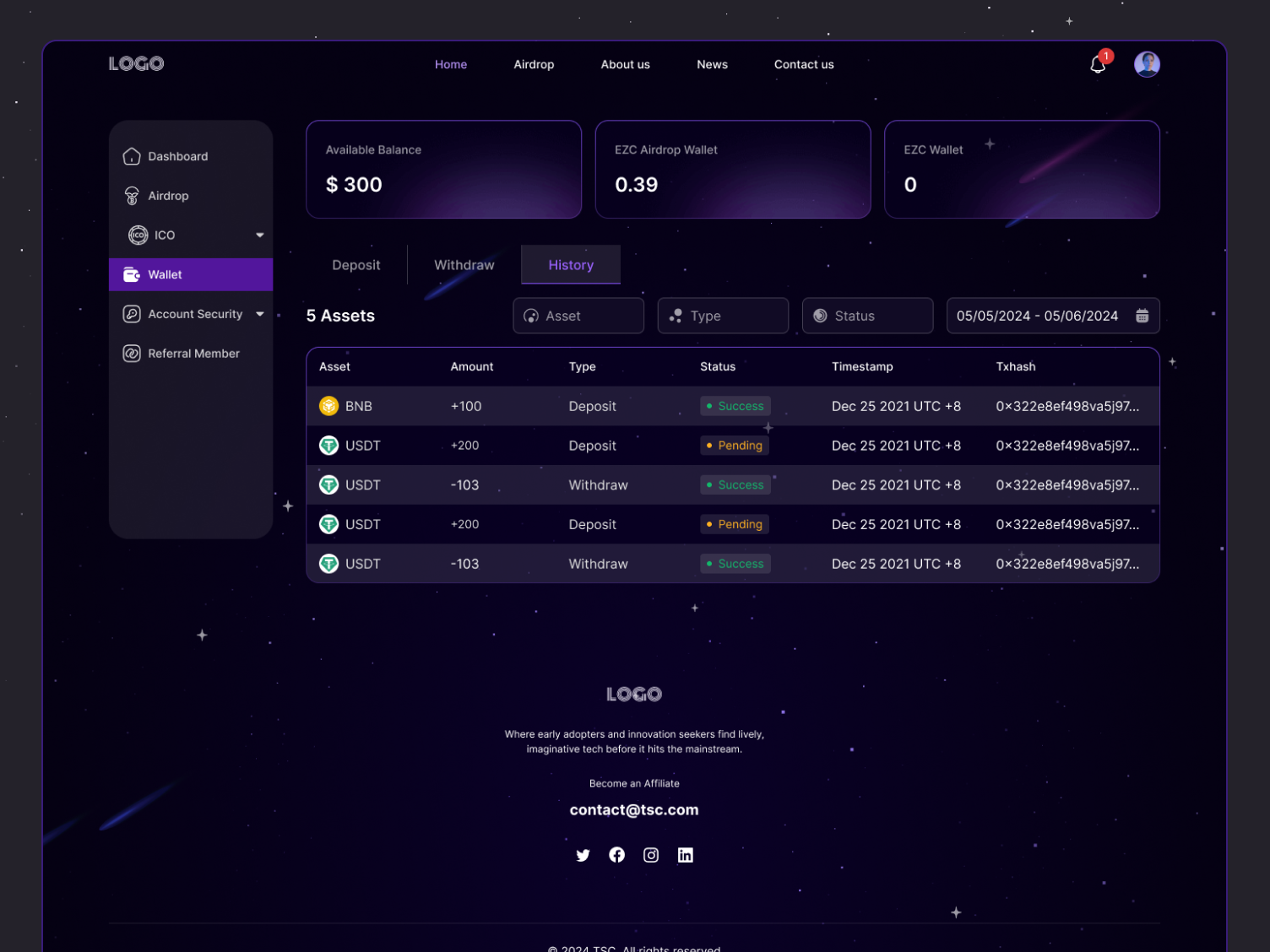Click the BNB coin icon in history table
Viewport: 1270px width, 952px height.
click(x=328, y=406)
